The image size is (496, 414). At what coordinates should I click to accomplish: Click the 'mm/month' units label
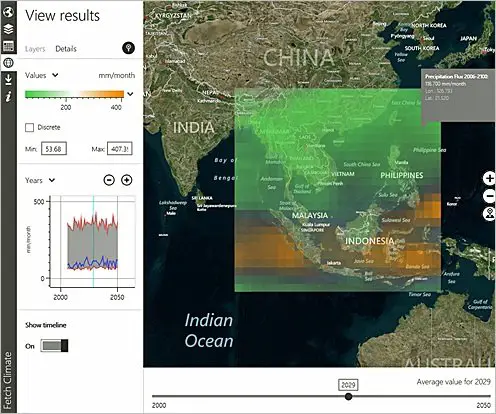tap(117, 76)
